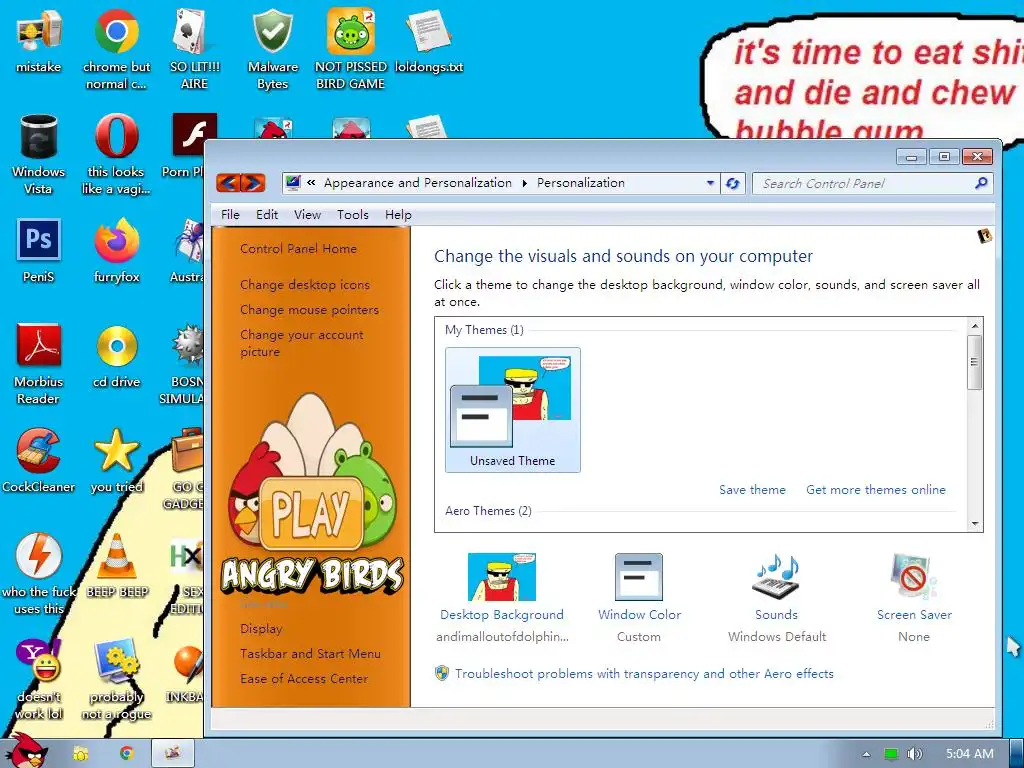Open the taskbar file explorer folder icon
1024x768 pixels.
click(x=81, y=754)
